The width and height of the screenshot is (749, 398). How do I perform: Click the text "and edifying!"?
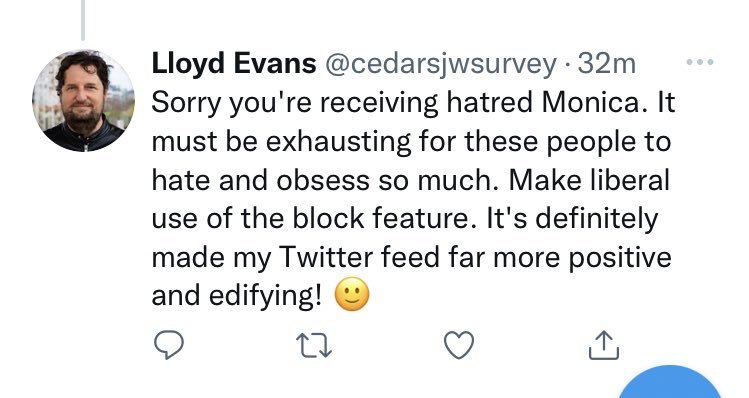point(237,296)
